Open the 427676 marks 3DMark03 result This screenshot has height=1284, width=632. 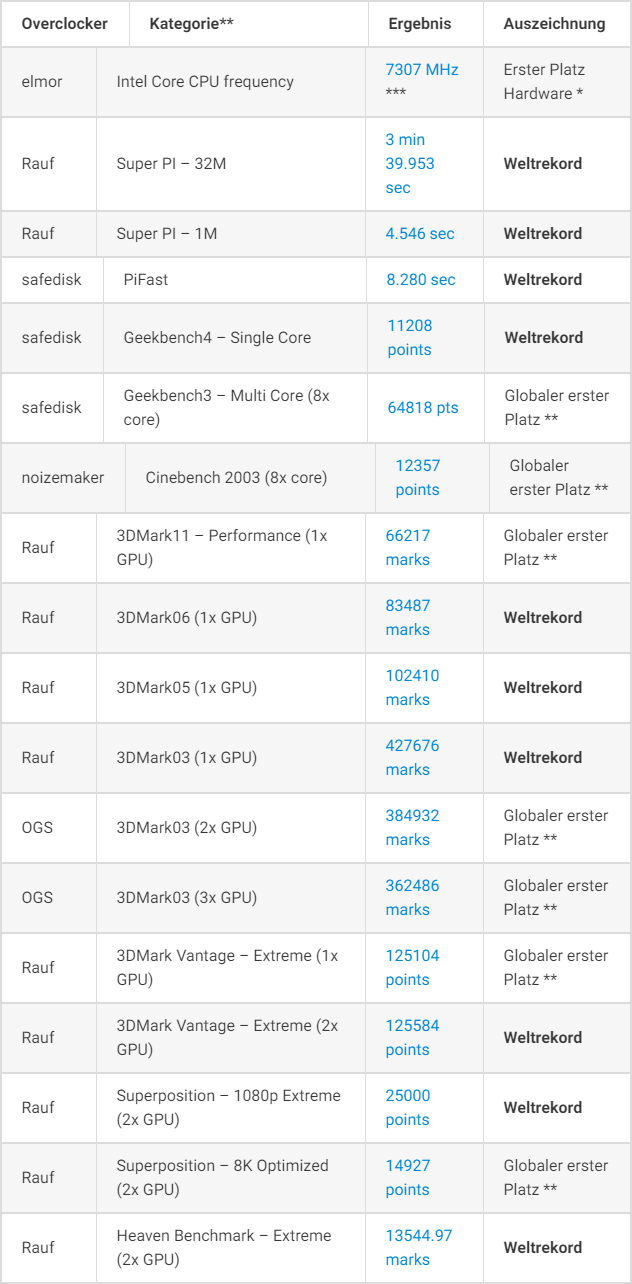point(412,758)
